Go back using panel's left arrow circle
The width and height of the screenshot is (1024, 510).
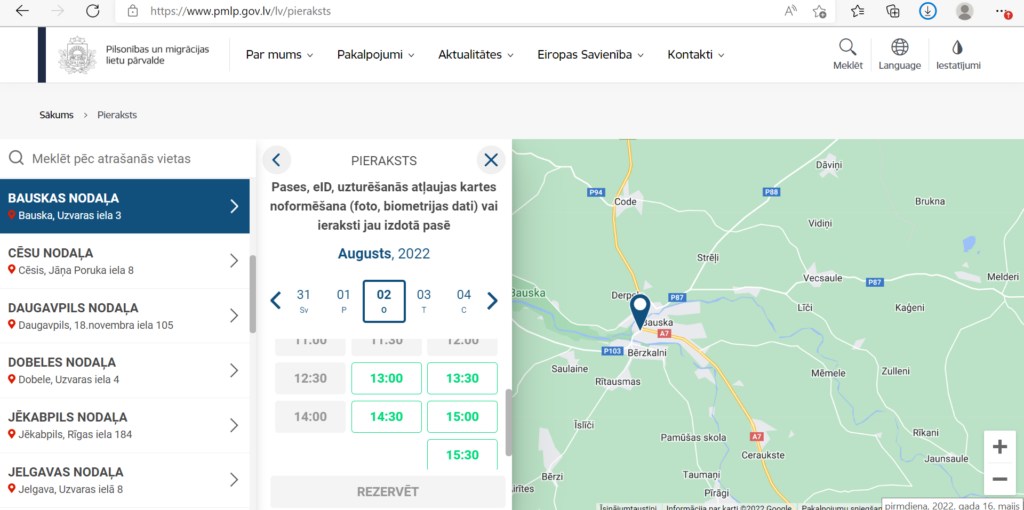277,160
